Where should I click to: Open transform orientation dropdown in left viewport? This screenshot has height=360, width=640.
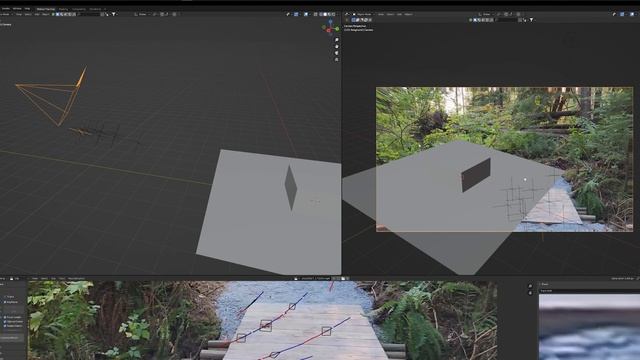[x=142, y=14]
